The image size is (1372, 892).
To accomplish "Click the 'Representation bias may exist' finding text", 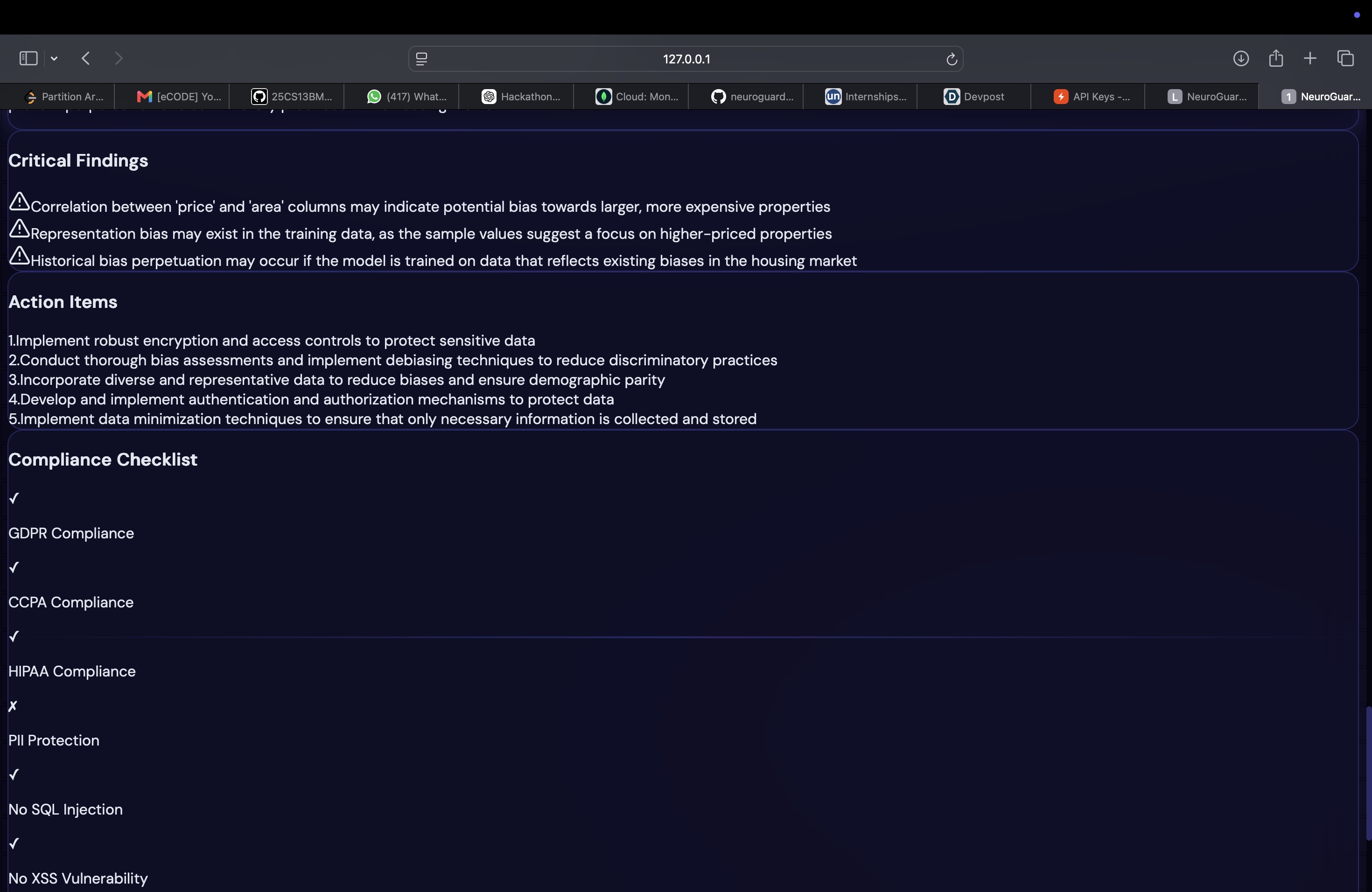I will tap(431, 234).
